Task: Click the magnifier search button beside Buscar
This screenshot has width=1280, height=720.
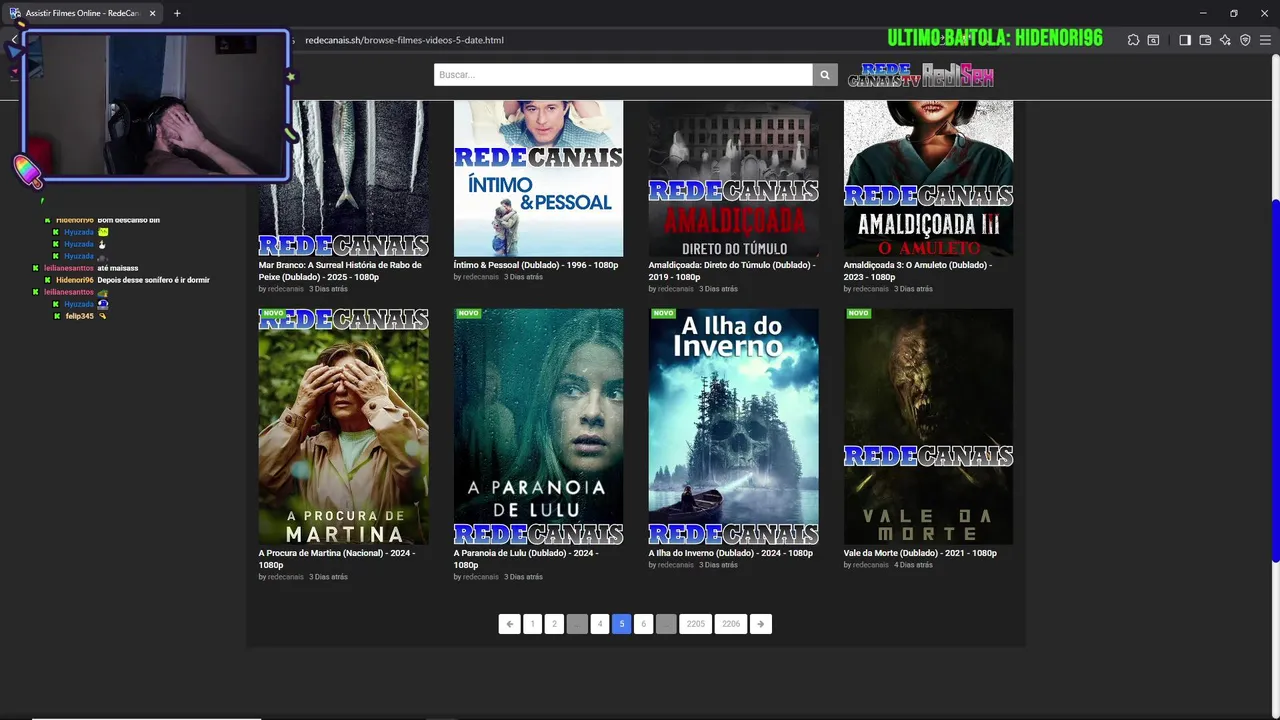Action: click(x=825, y=75)
